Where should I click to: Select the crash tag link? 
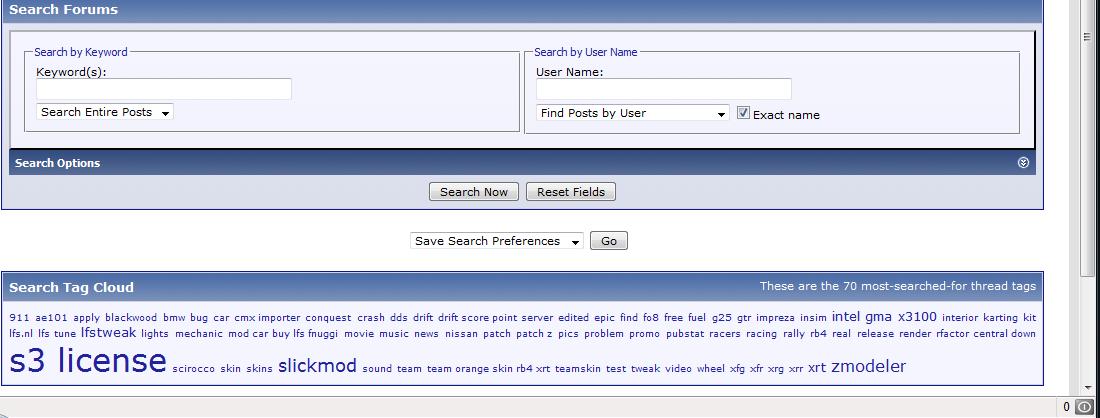(371, 318)
